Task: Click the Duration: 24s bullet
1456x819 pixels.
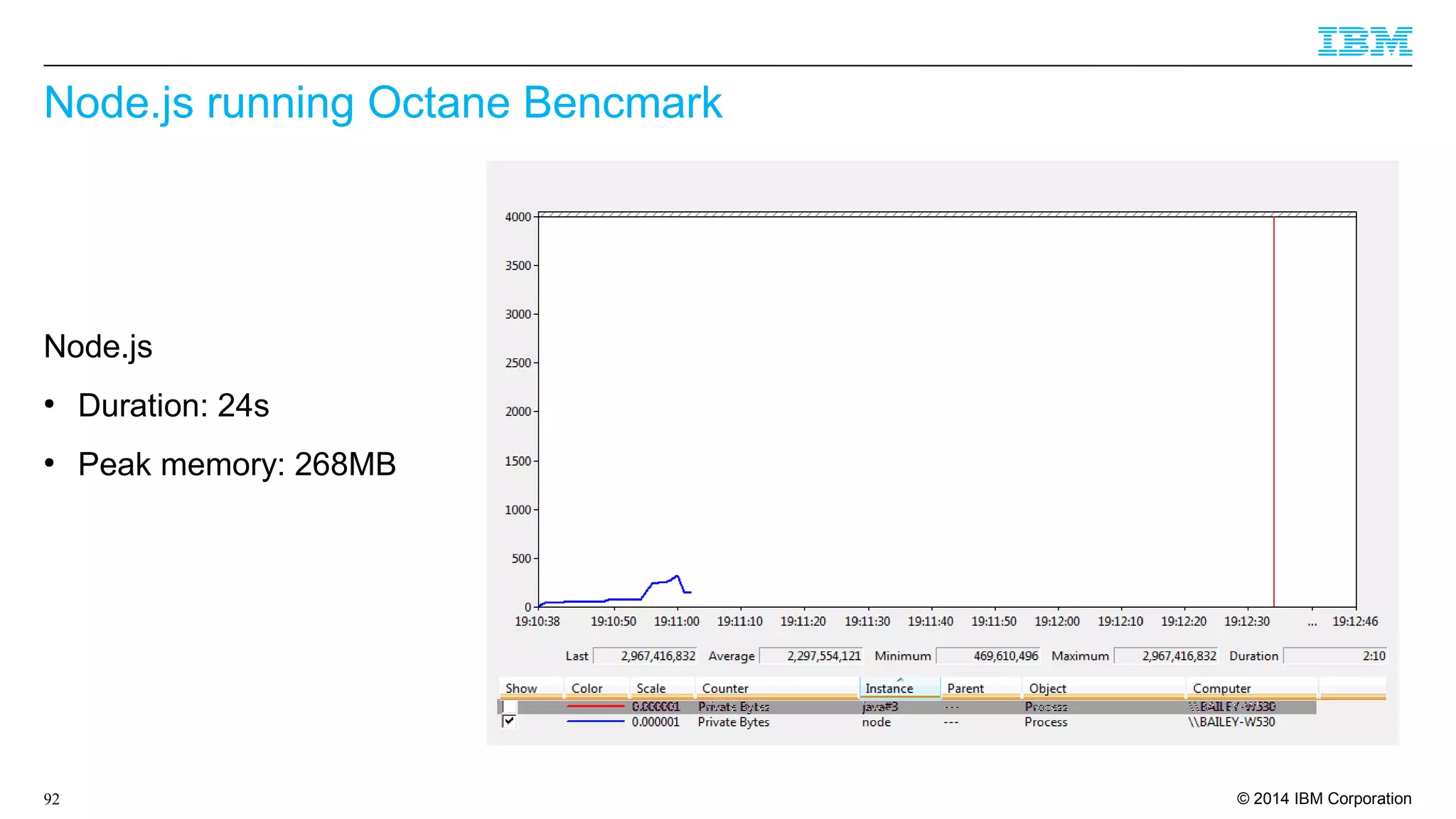Action: click(173, 405)
